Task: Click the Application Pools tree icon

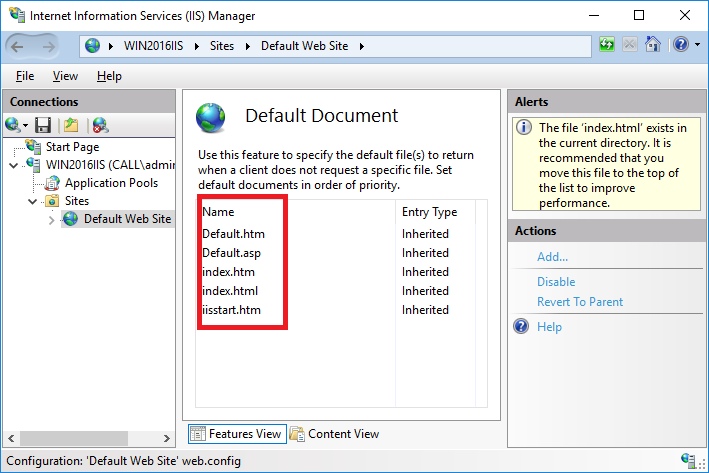Action: [52, 183]
